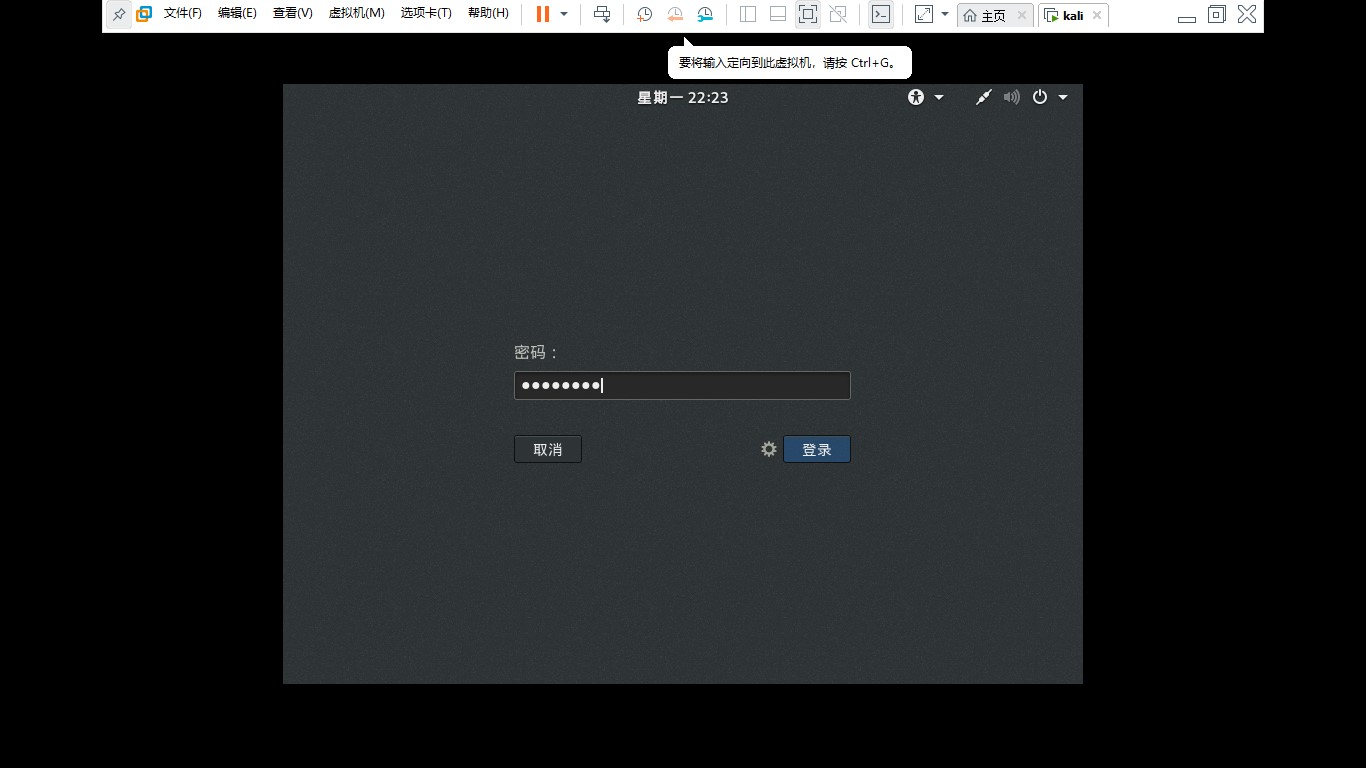The image size is (1366, 768).
Task: Expand the accessibility menu arrow
Action: point(939,97)
